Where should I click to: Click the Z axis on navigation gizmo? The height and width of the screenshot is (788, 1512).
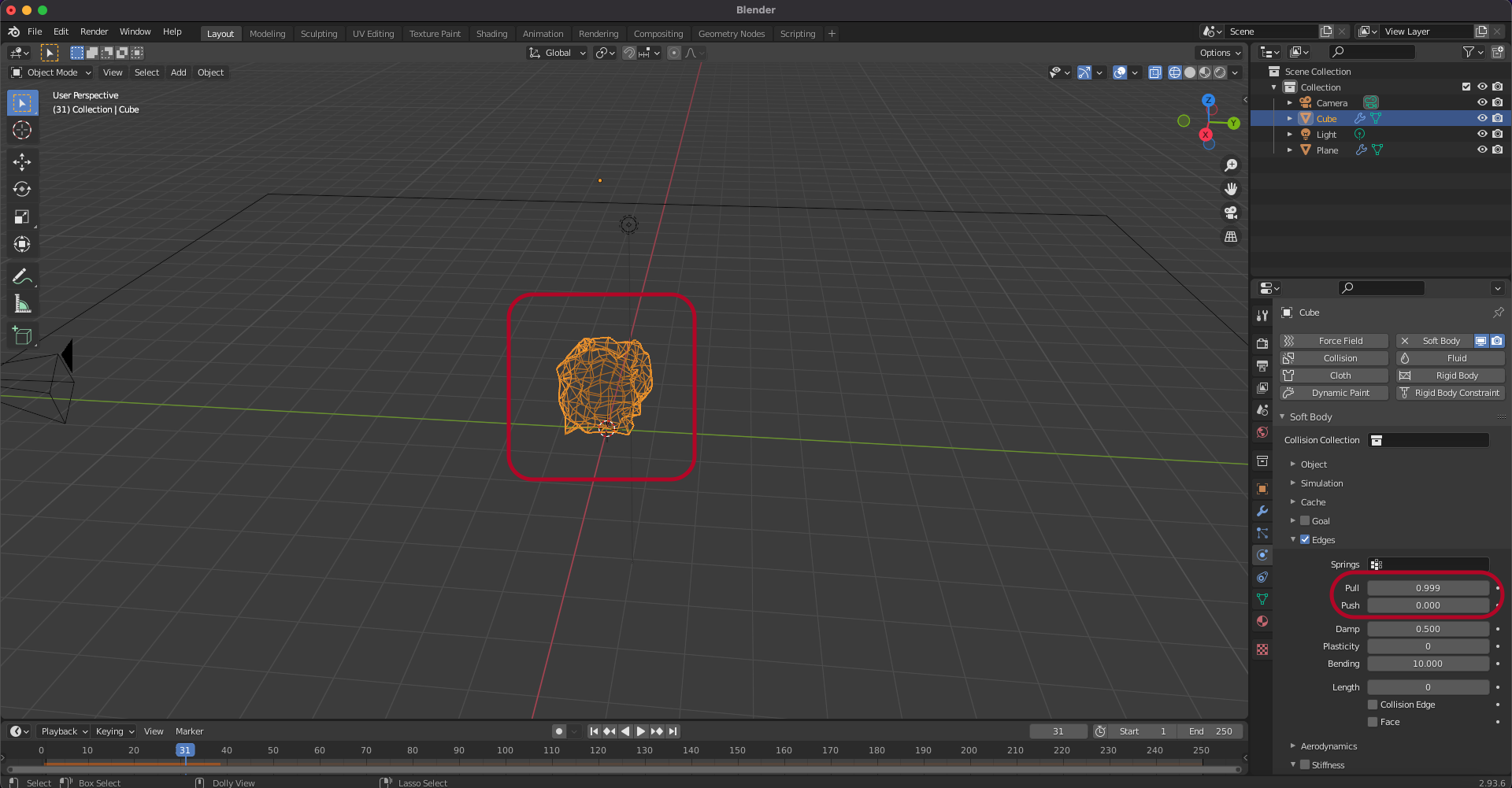[1208, 100]
